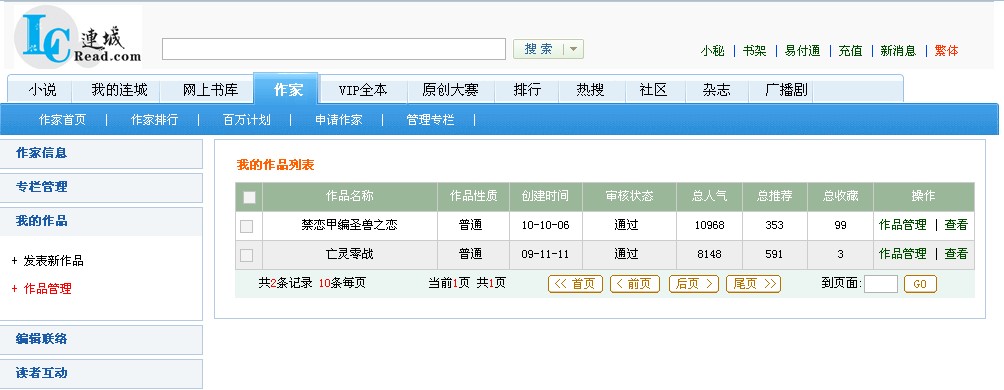Viewport: 1004px width, 390px height.
Task: Go to previous page with 前页 button
Action: pyautogui.click(x=635, y=284)
